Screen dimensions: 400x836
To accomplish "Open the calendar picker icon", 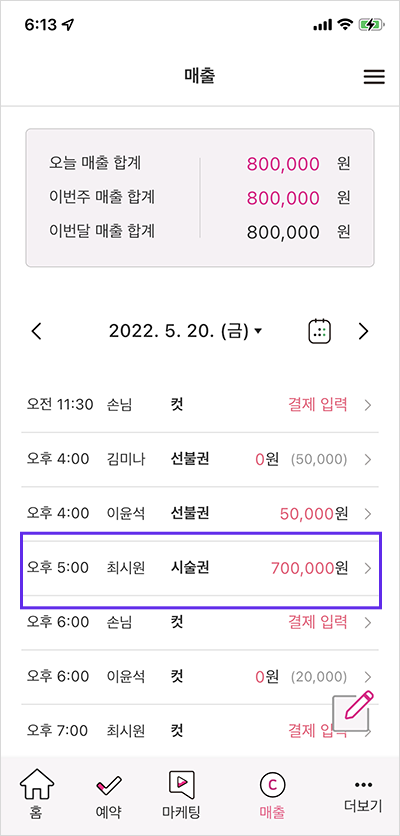I will pyautogui.click(x=320, y=332).
